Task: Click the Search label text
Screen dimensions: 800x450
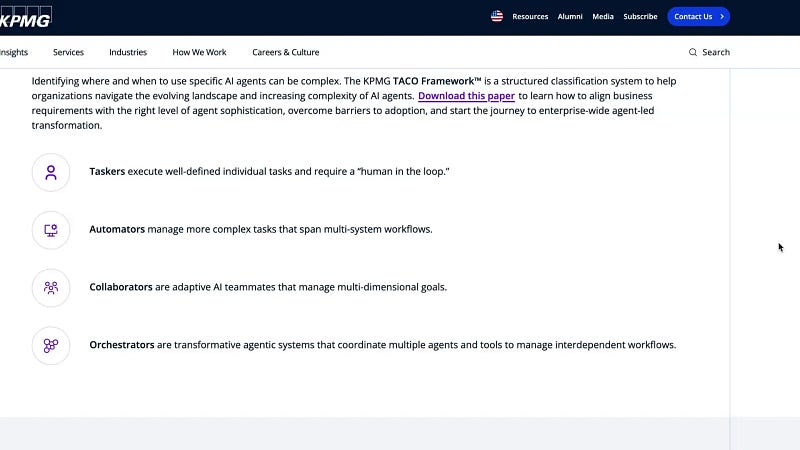Action: 716,52
